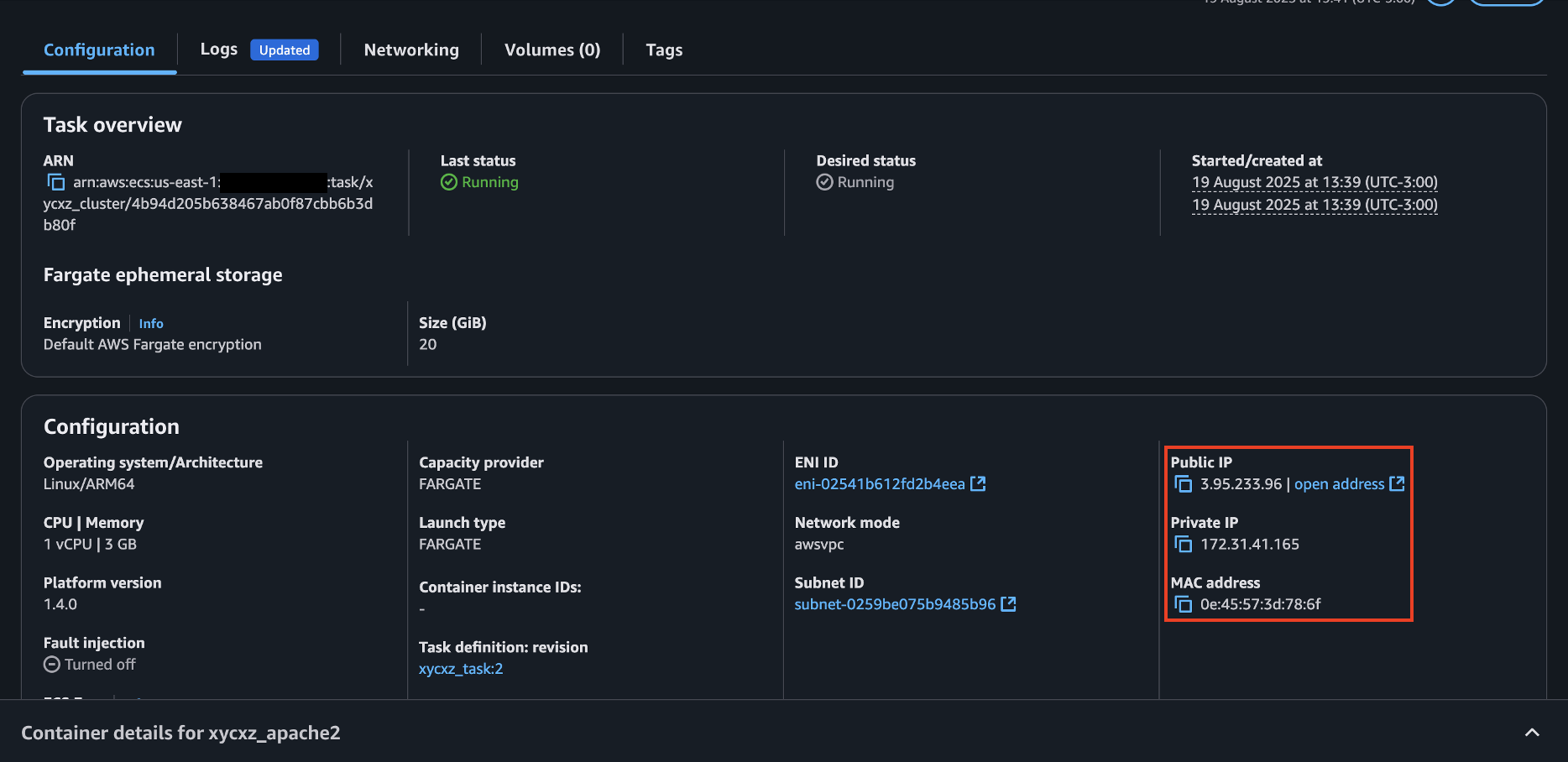Copy the MAC address value
The image size is (1568, 762).
(1183, 604)
